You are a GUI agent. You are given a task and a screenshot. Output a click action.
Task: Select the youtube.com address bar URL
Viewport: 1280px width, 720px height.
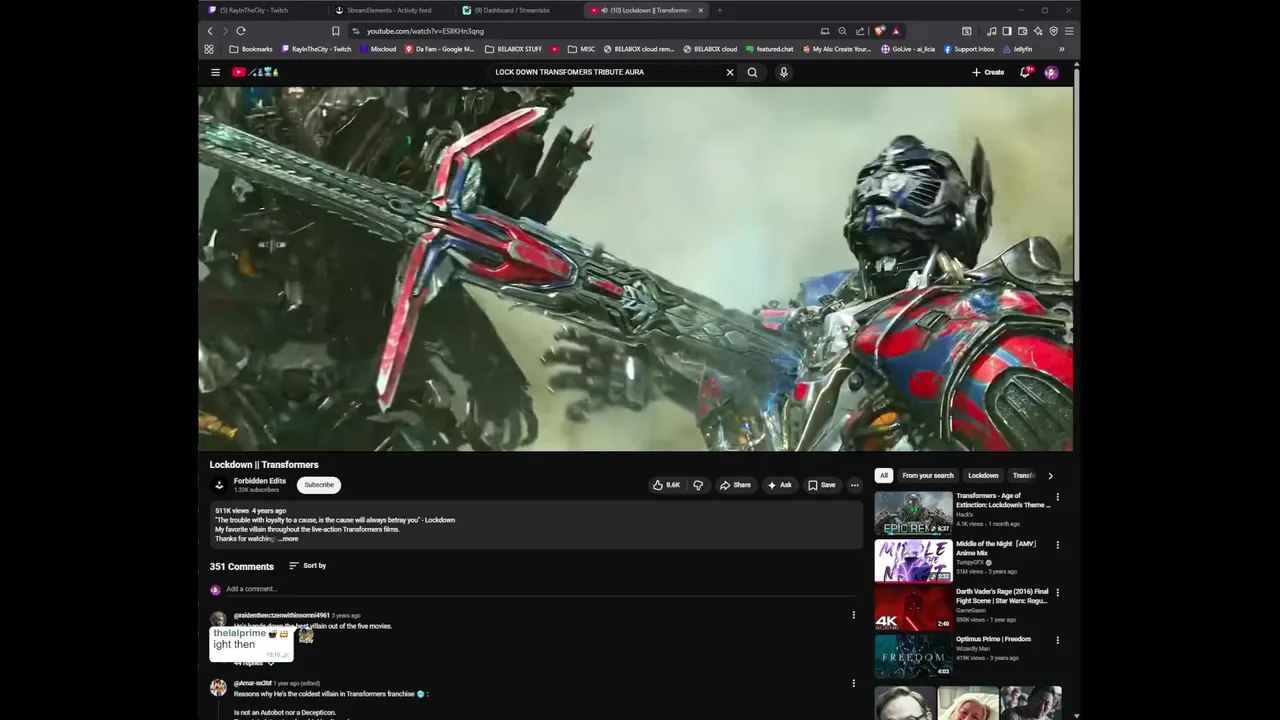(425, 31)
